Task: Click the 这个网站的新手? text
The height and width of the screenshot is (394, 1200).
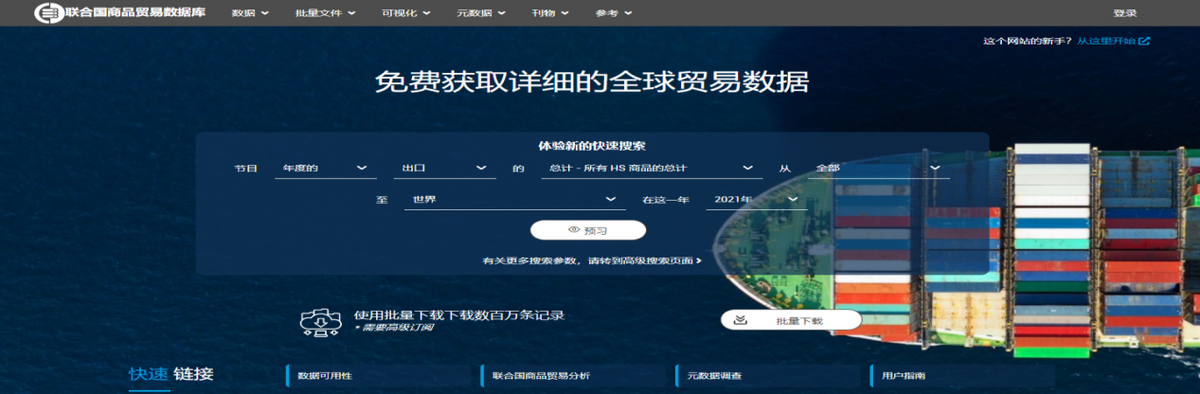Action: coord(1028,41)
